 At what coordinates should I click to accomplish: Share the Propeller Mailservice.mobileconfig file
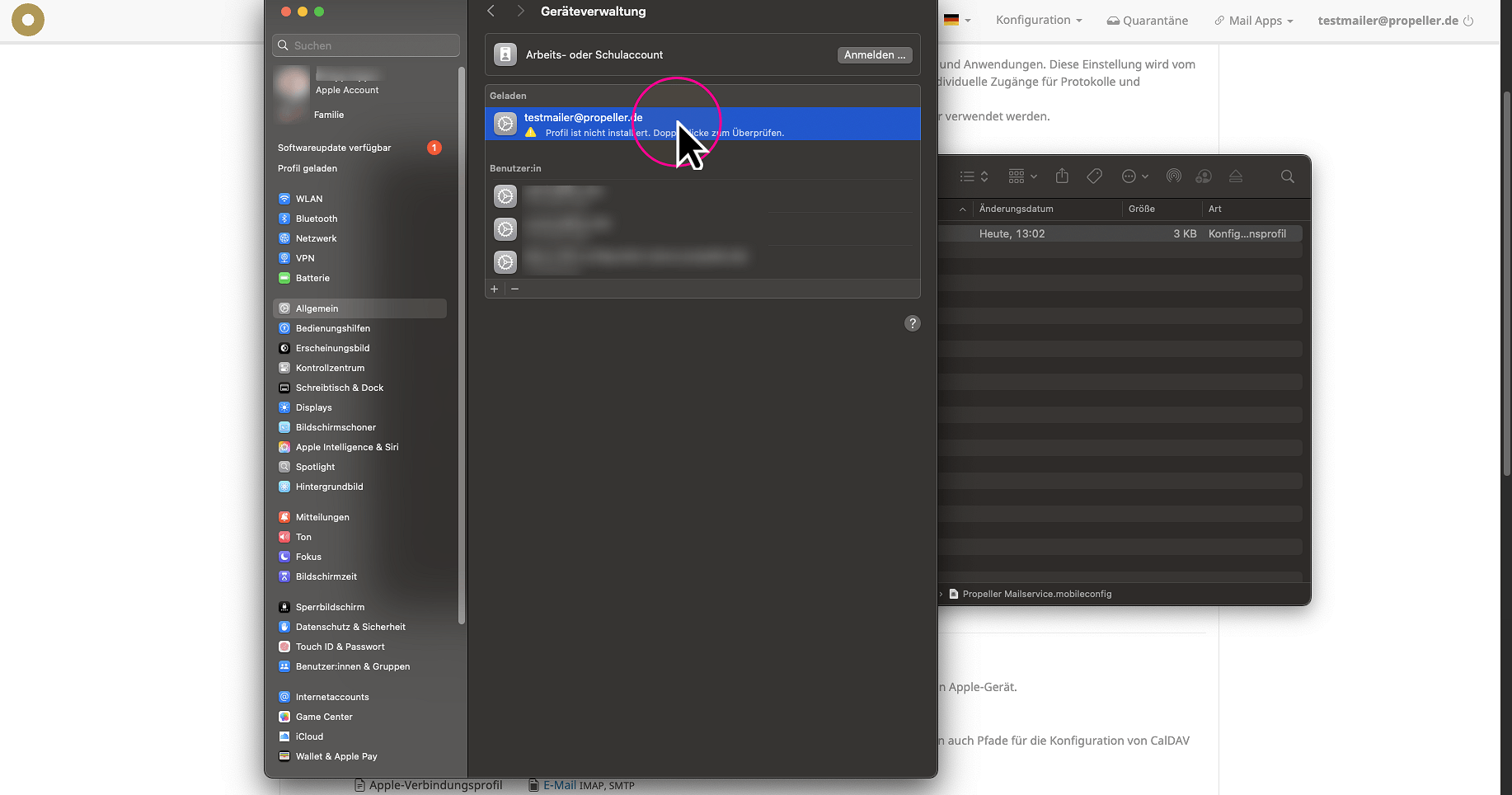click(x=1062, y=176)
